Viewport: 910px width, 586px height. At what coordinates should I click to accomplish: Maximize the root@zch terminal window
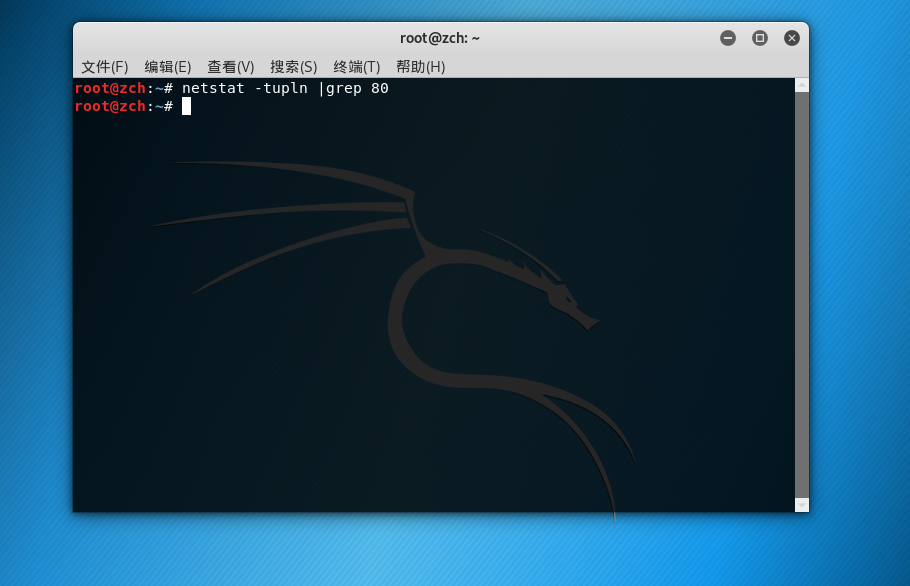(760, 38)
